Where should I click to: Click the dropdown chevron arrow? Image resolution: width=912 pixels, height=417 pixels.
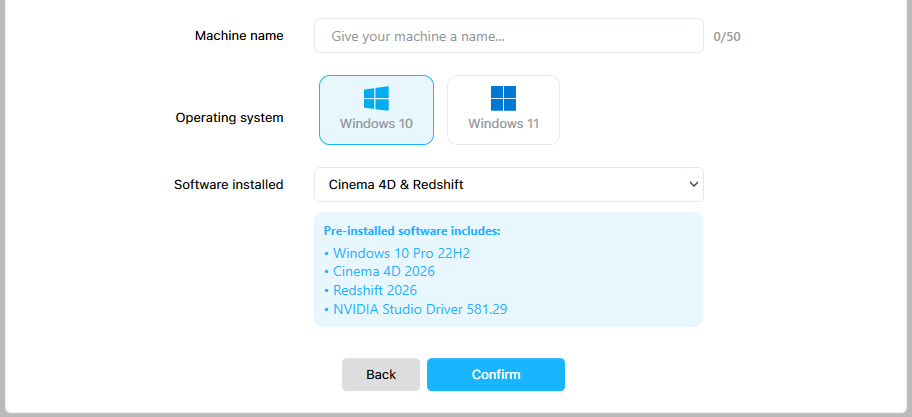coord(693,184)
